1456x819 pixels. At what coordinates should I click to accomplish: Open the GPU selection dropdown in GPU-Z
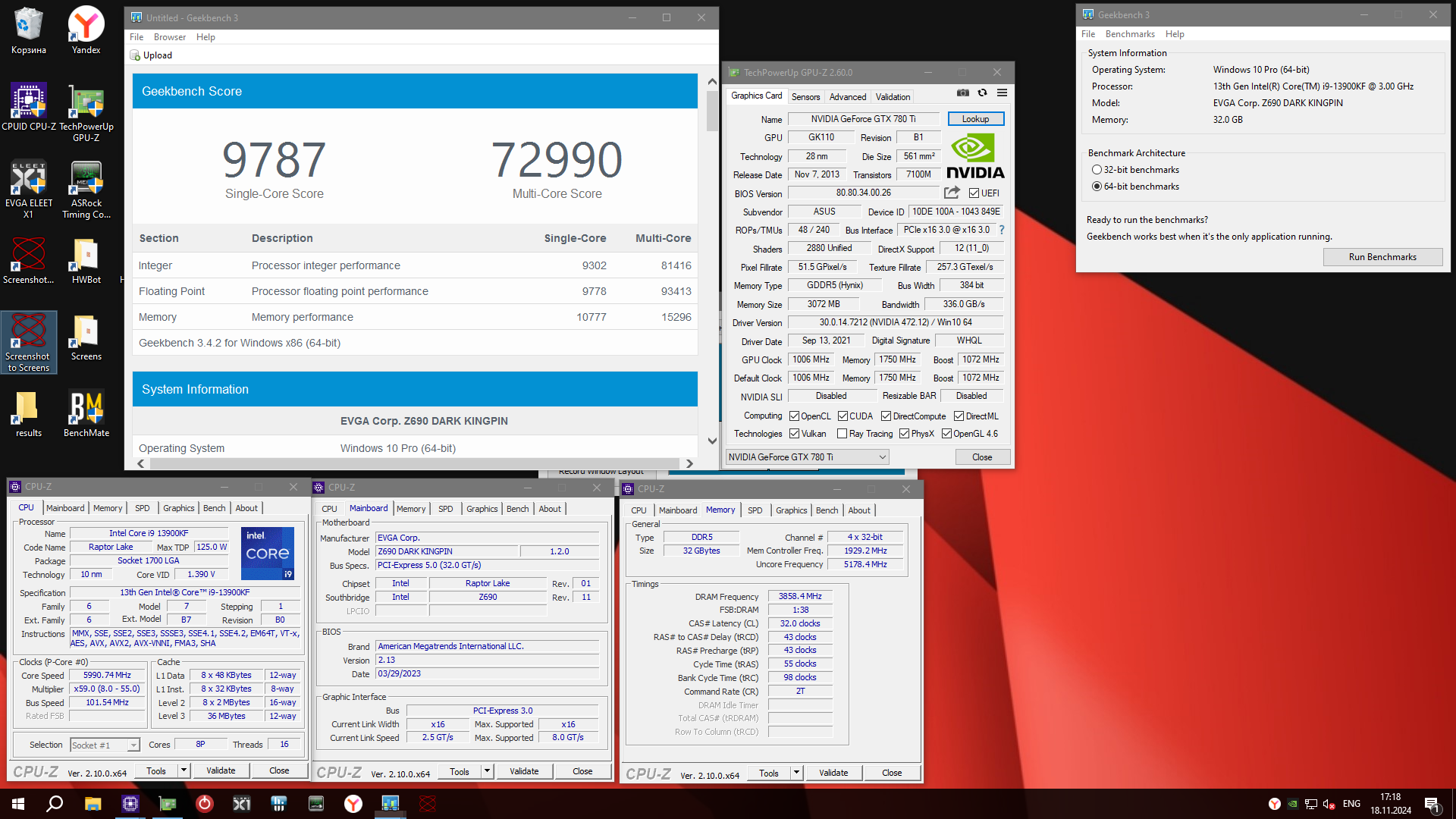[x=807, y=457]
